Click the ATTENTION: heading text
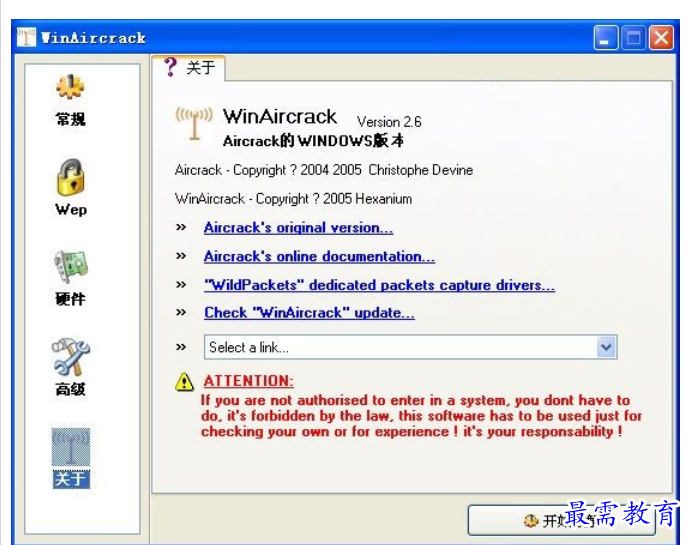Screen dimensions: 686x545 coord(248,381)
